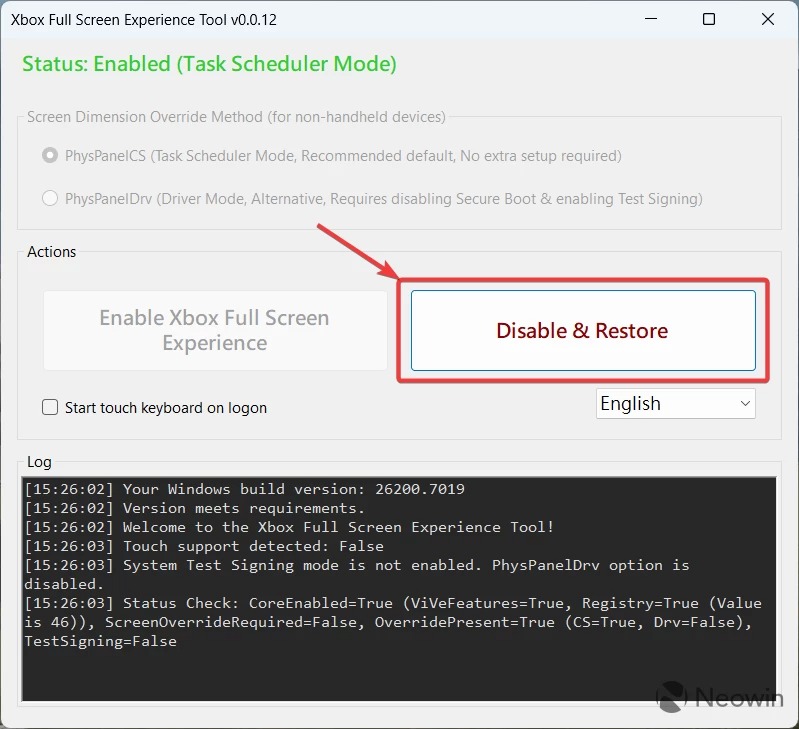Toggle the Start touch keyboard on logon checkbox
This screenshot has width=799, height=729.
tap(50, 407)
